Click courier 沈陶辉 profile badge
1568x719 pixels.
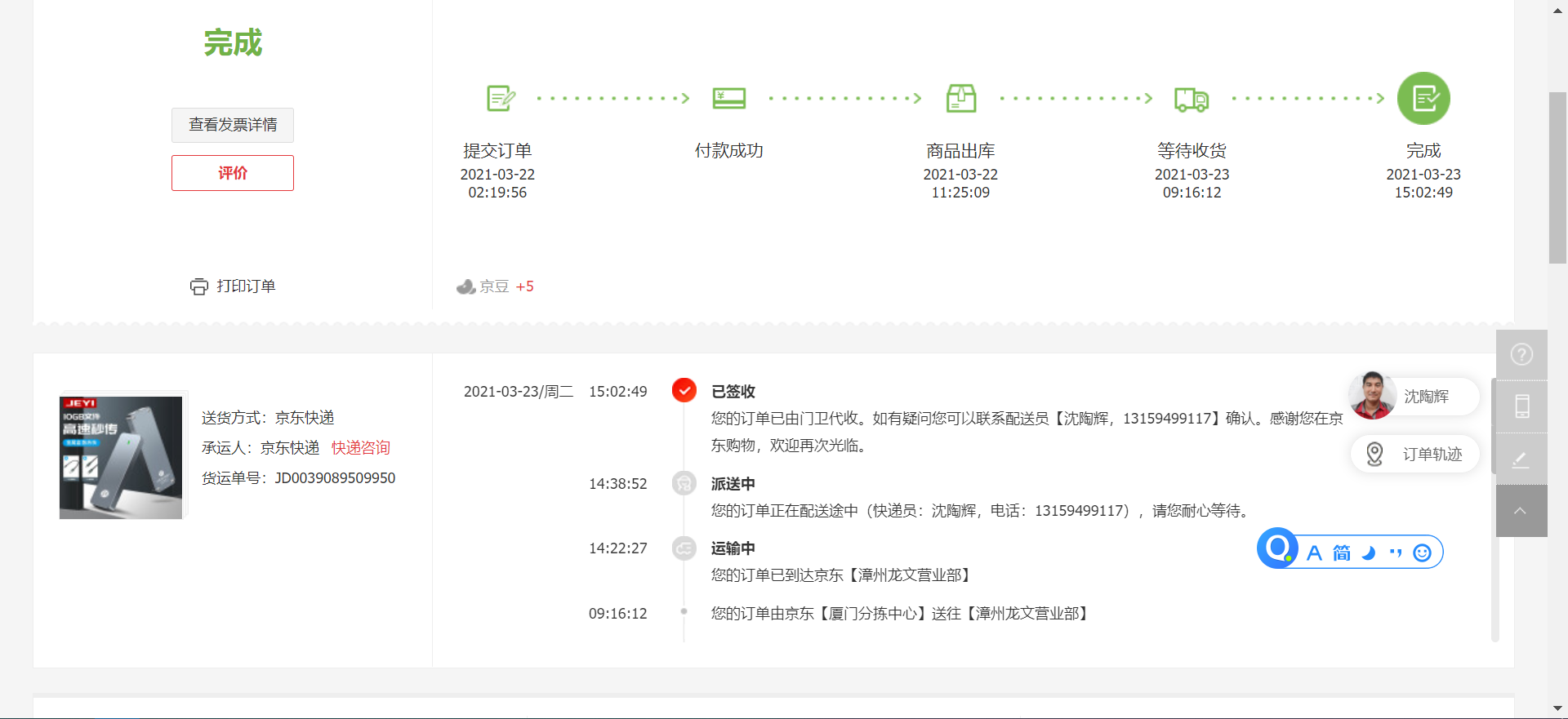click(x=1415, y=396)
